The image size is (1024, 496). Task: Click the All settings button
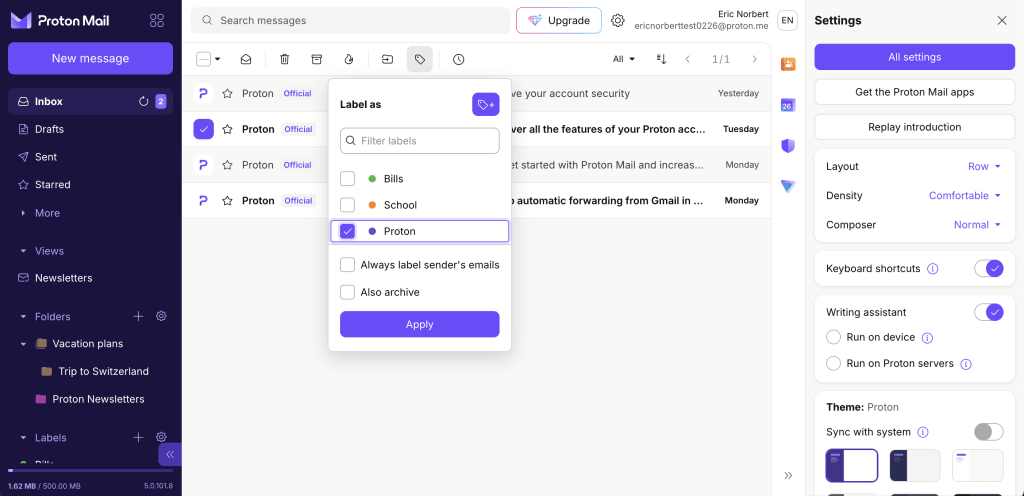tap(914, 57)
